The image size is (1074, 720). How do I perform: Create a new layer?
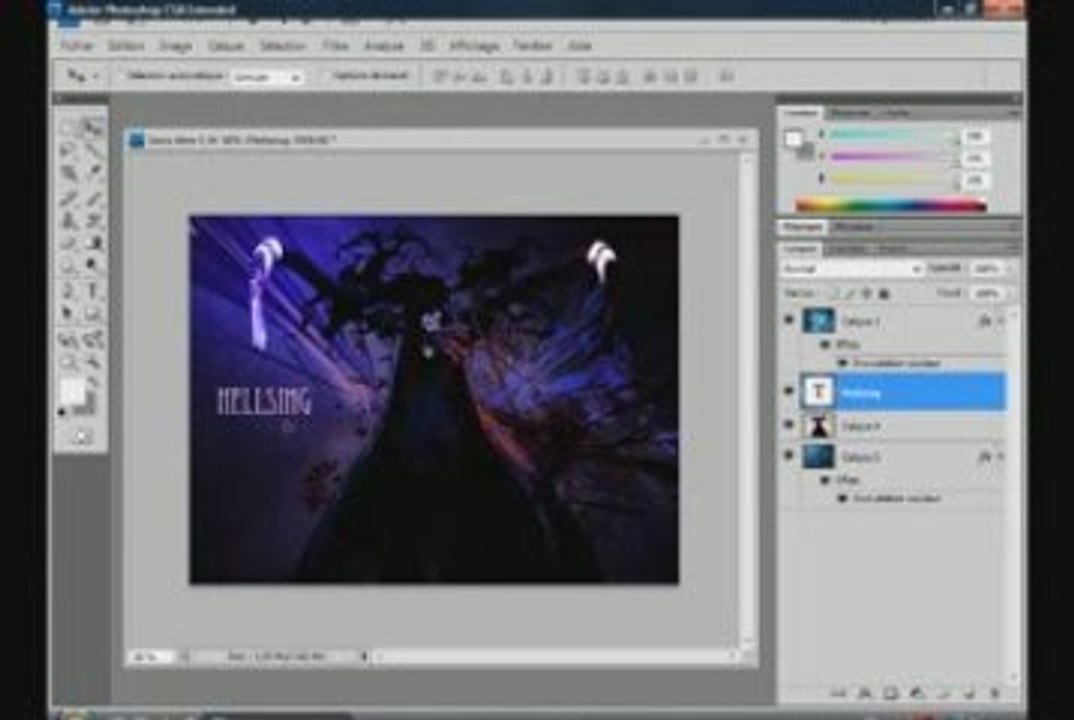click(969, 693)
